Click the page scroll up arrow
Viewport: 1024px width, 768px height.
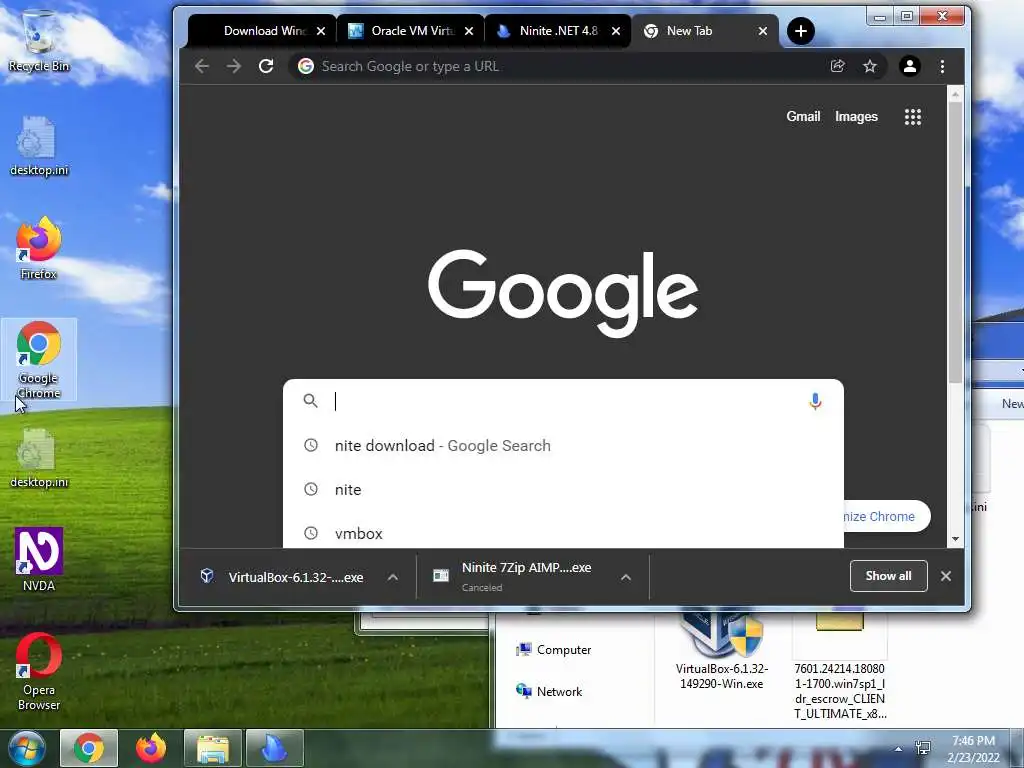pos(955,94)
